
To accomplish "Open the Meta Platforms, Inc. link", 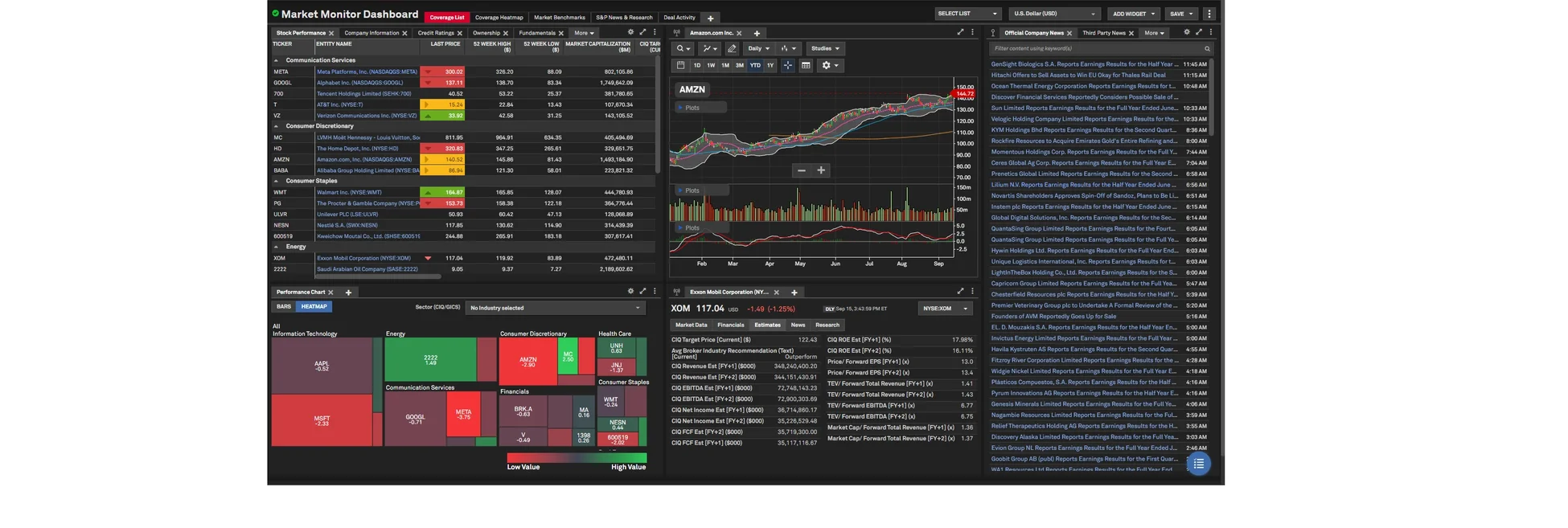I will (367, 72).
